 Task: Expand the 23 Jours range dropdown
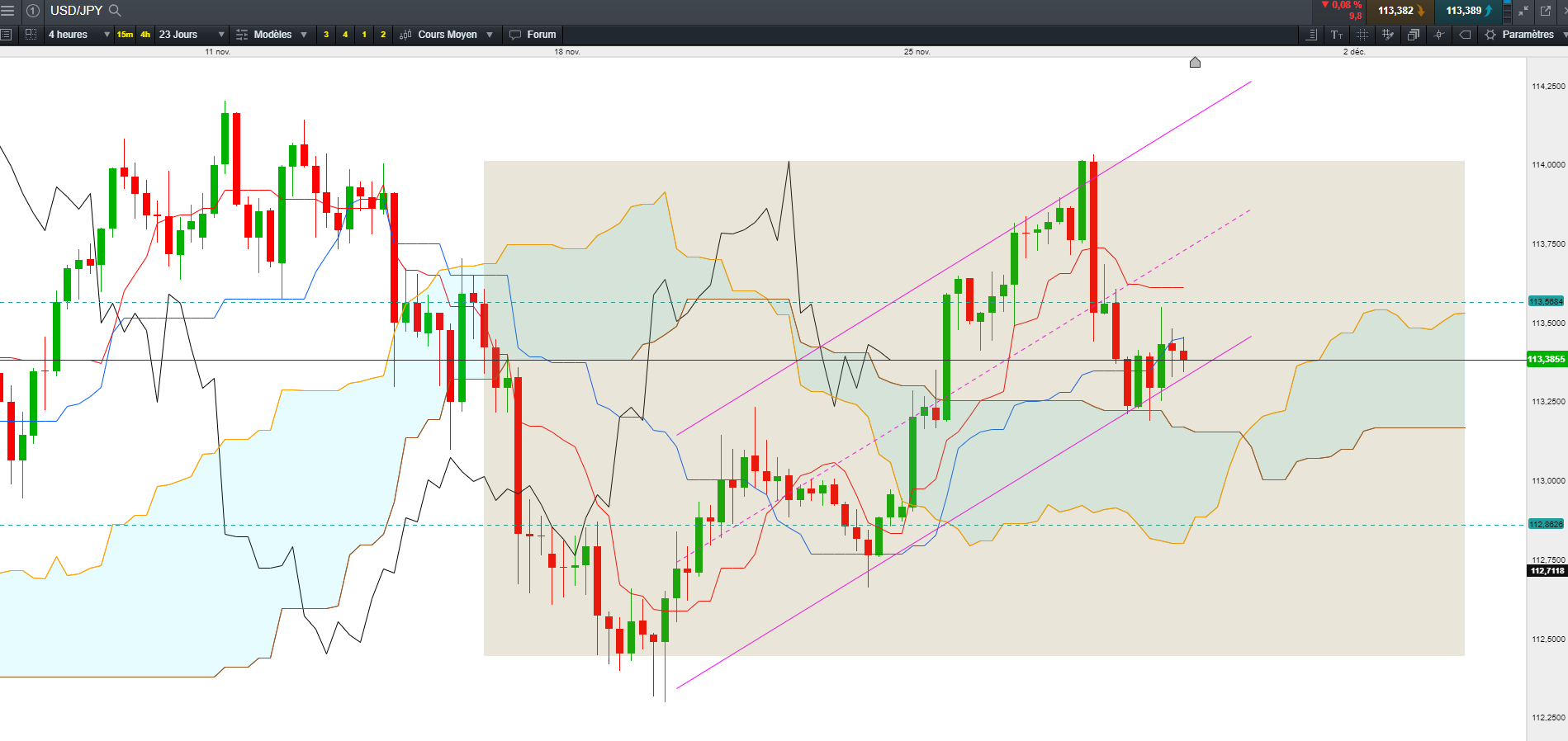click(221, 35)
